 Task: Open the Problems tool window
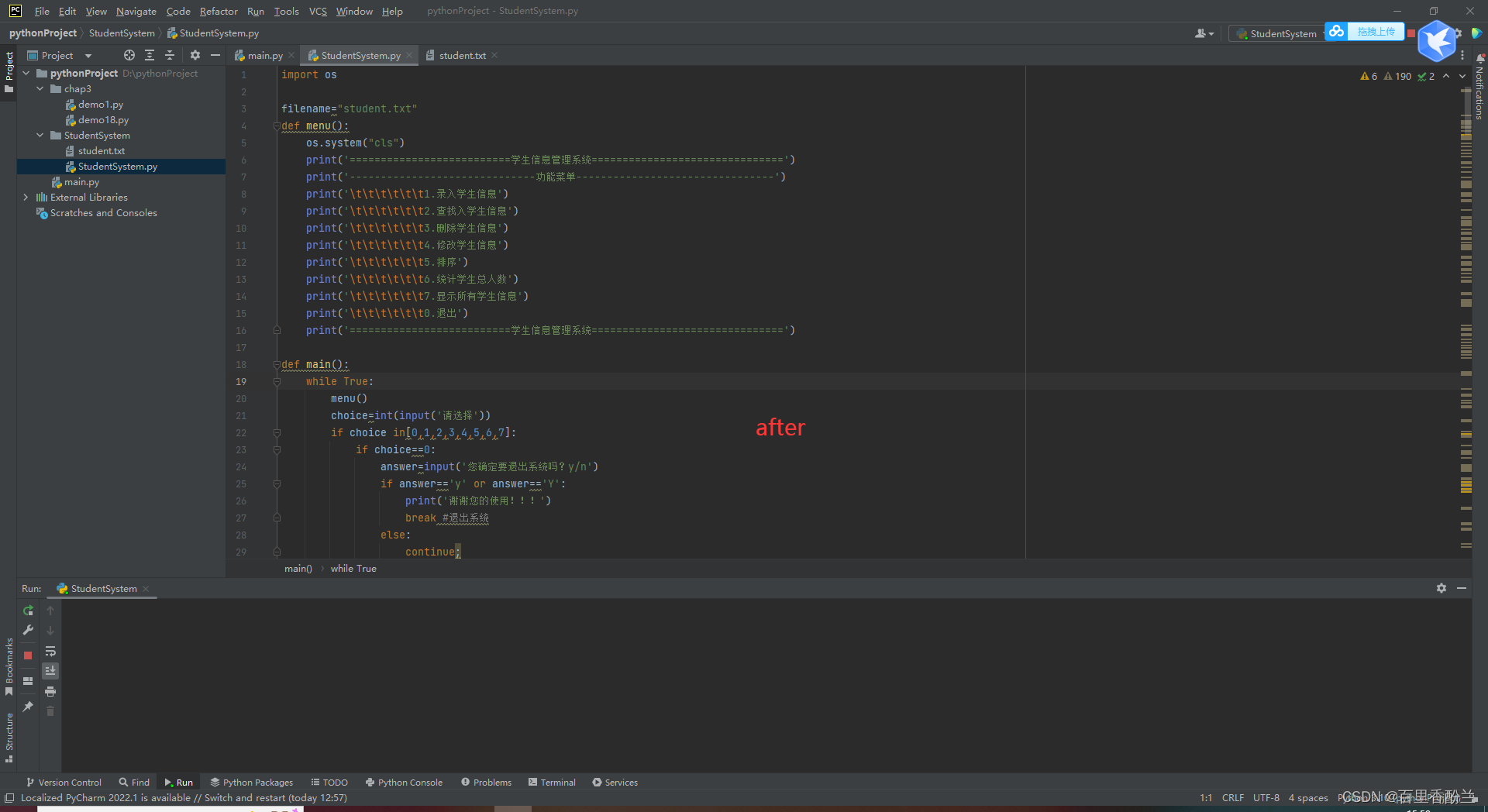[x=486, y=783]
